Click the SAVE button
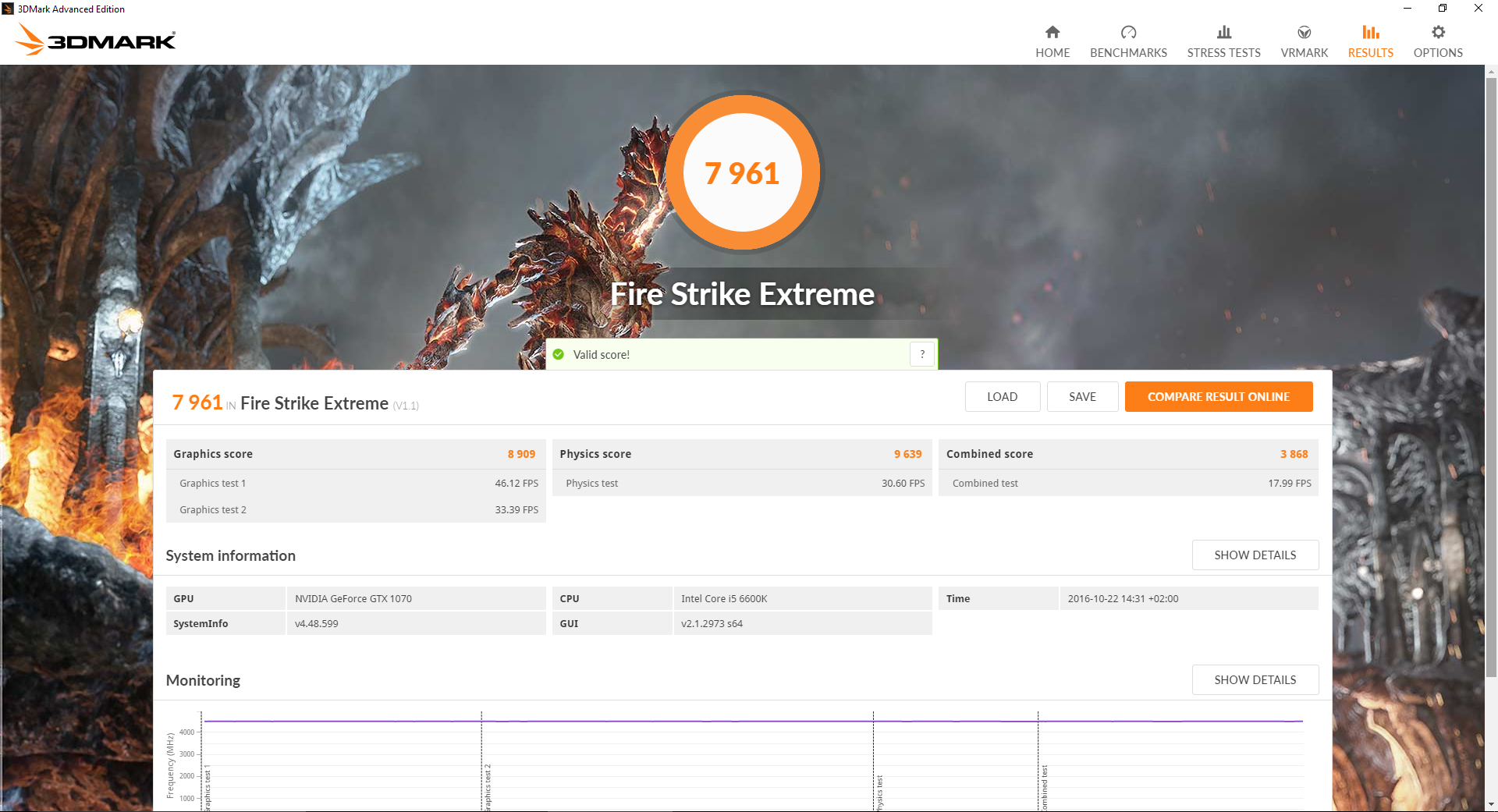The image size is (1498, 812). tap(1082, 396)
